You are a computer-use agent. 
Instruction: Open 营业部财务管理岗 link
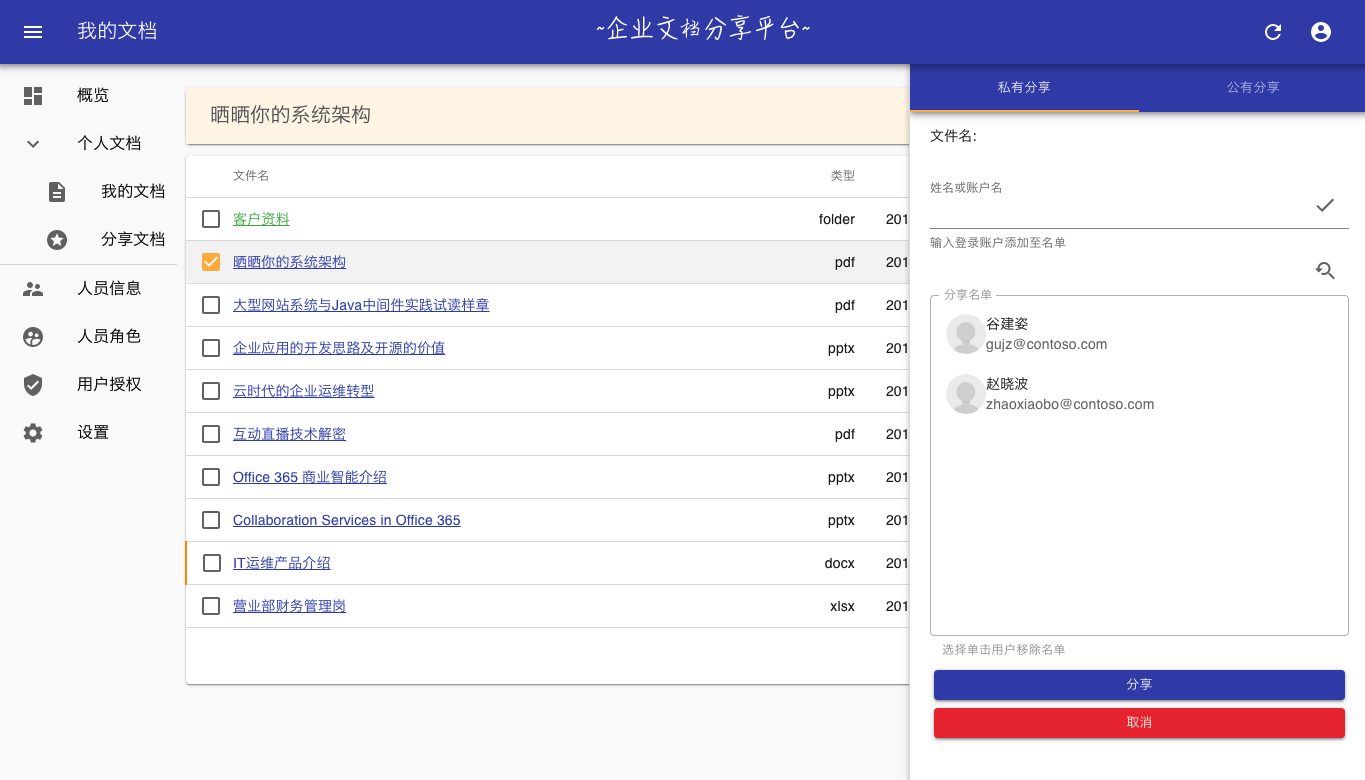pos(289,606)
